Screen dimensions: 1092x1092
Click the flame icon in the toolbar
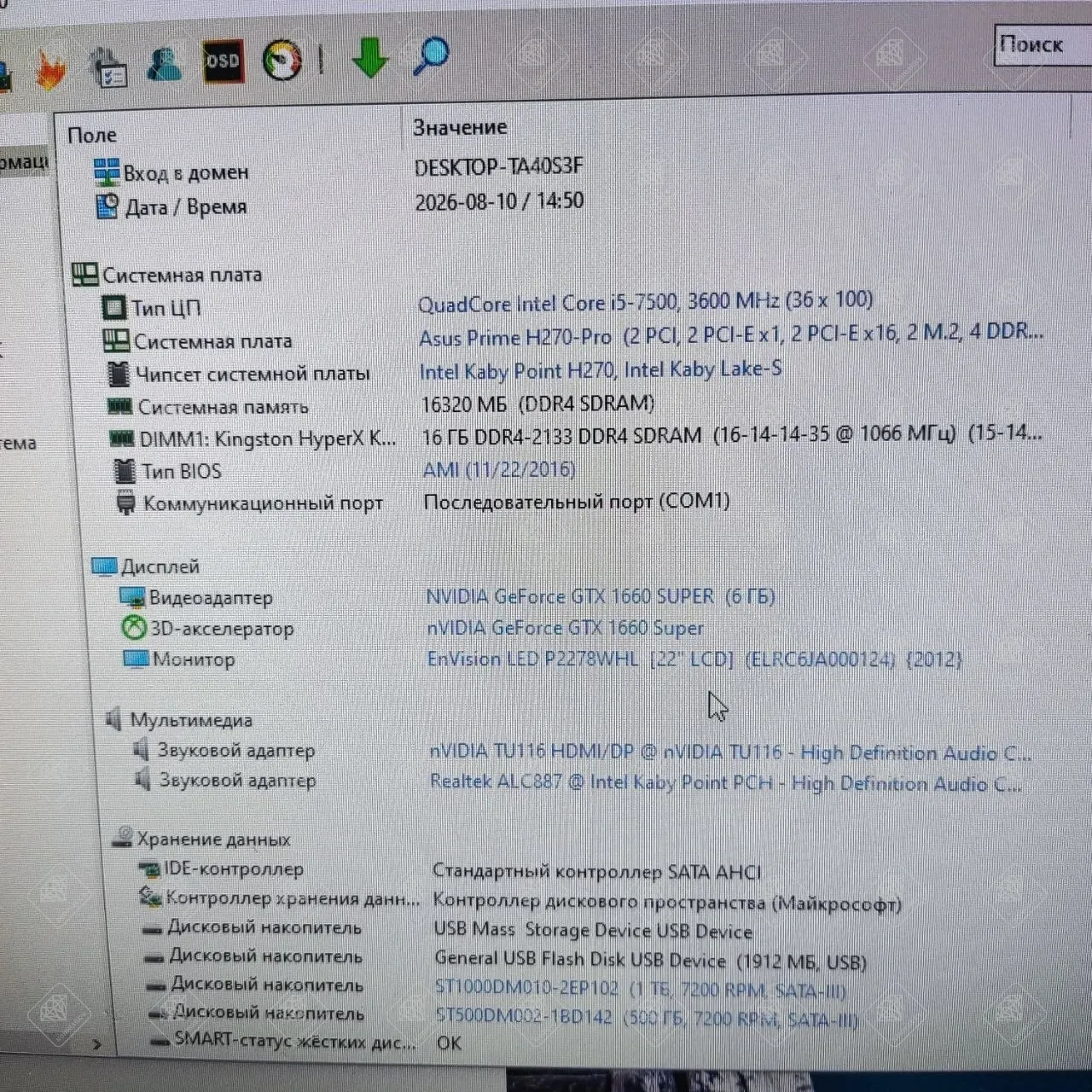(50, 68)
